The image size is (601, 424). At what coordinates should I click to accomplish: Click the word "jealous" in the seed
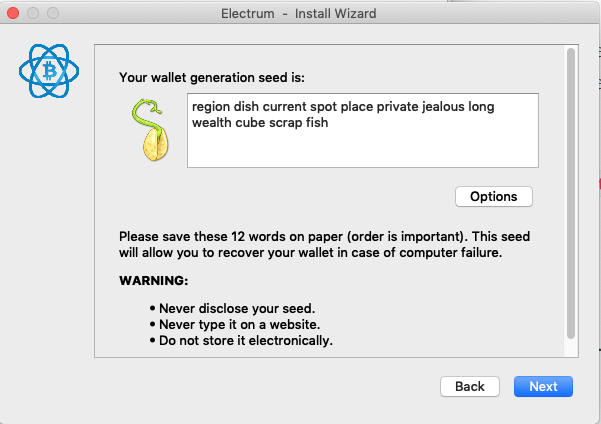443,107
